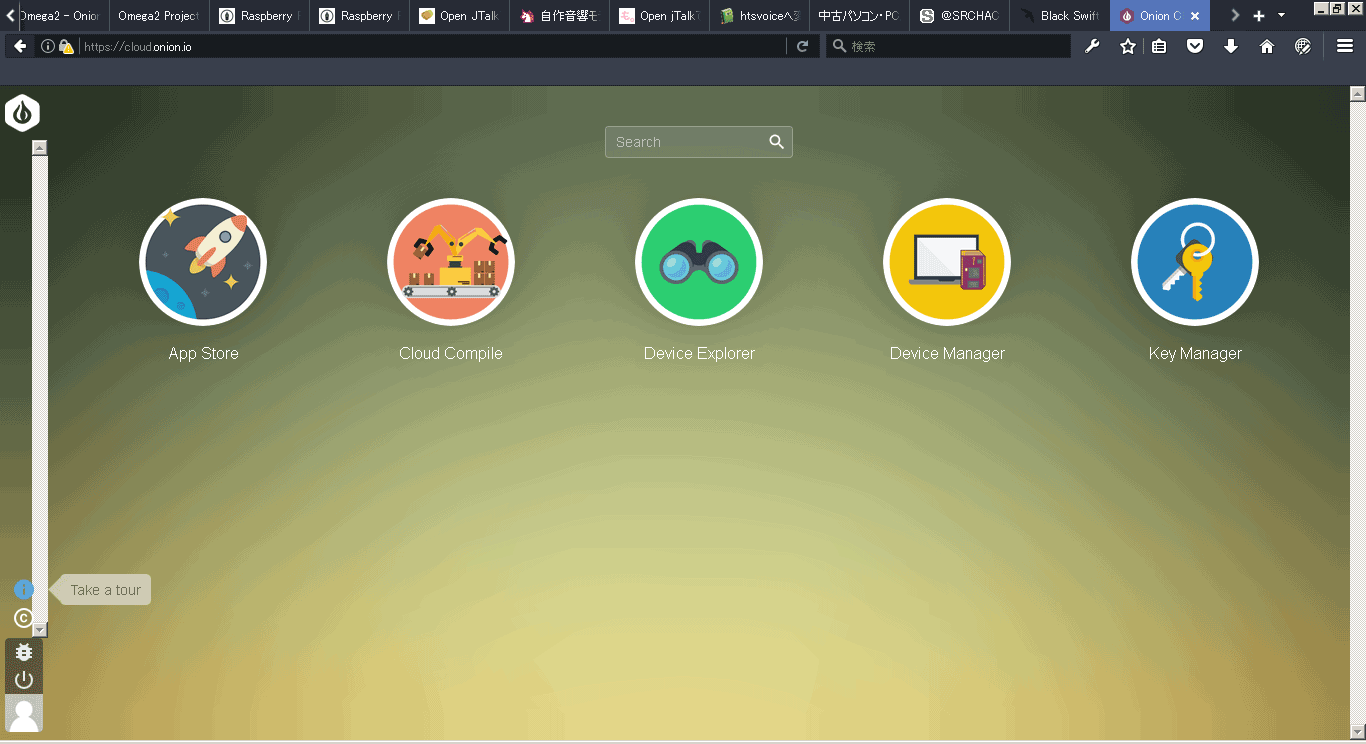Launch Cloud Compile app

point(451,262)
